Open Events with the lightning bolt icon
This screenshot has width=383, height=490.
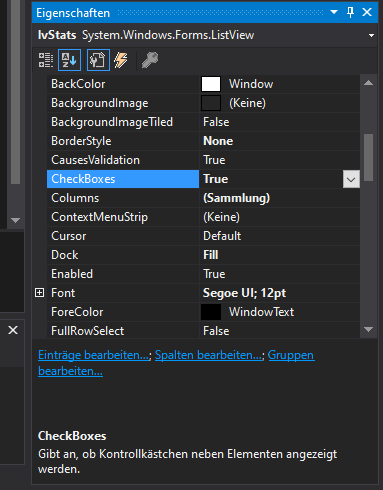point(121,60)
